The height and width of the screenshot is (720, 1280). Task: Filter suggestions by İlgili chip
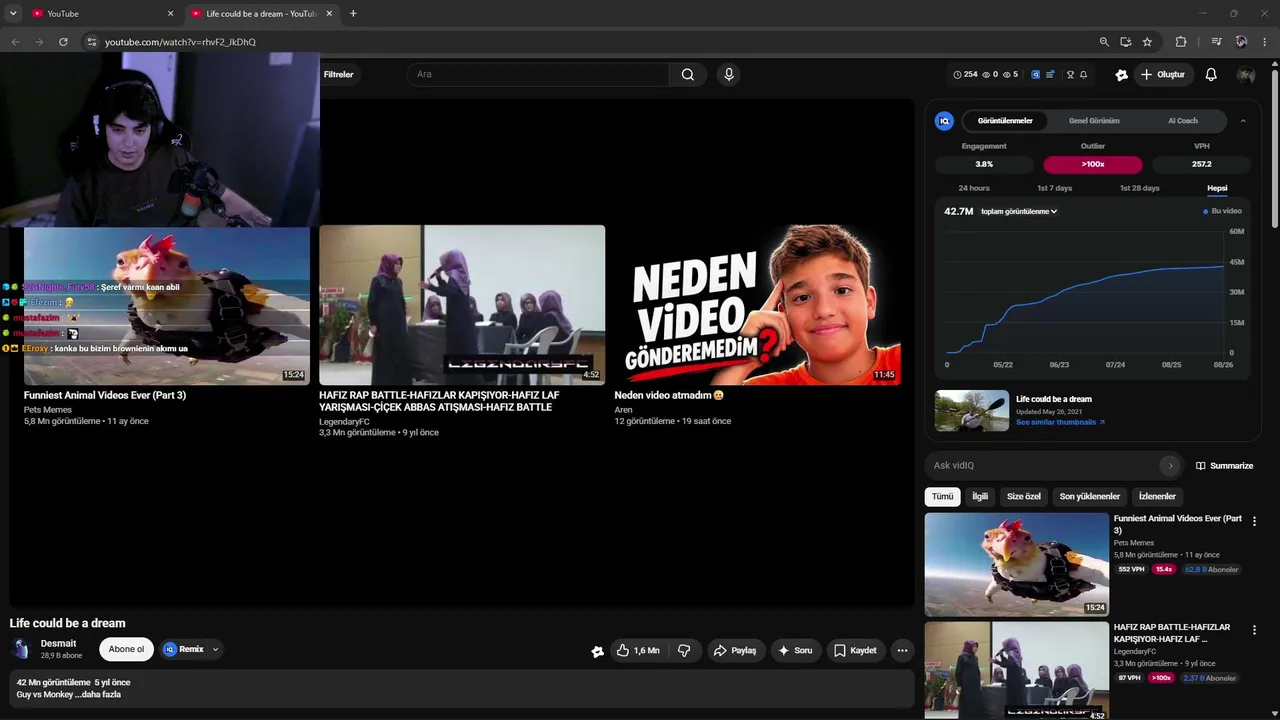(980, 496)
